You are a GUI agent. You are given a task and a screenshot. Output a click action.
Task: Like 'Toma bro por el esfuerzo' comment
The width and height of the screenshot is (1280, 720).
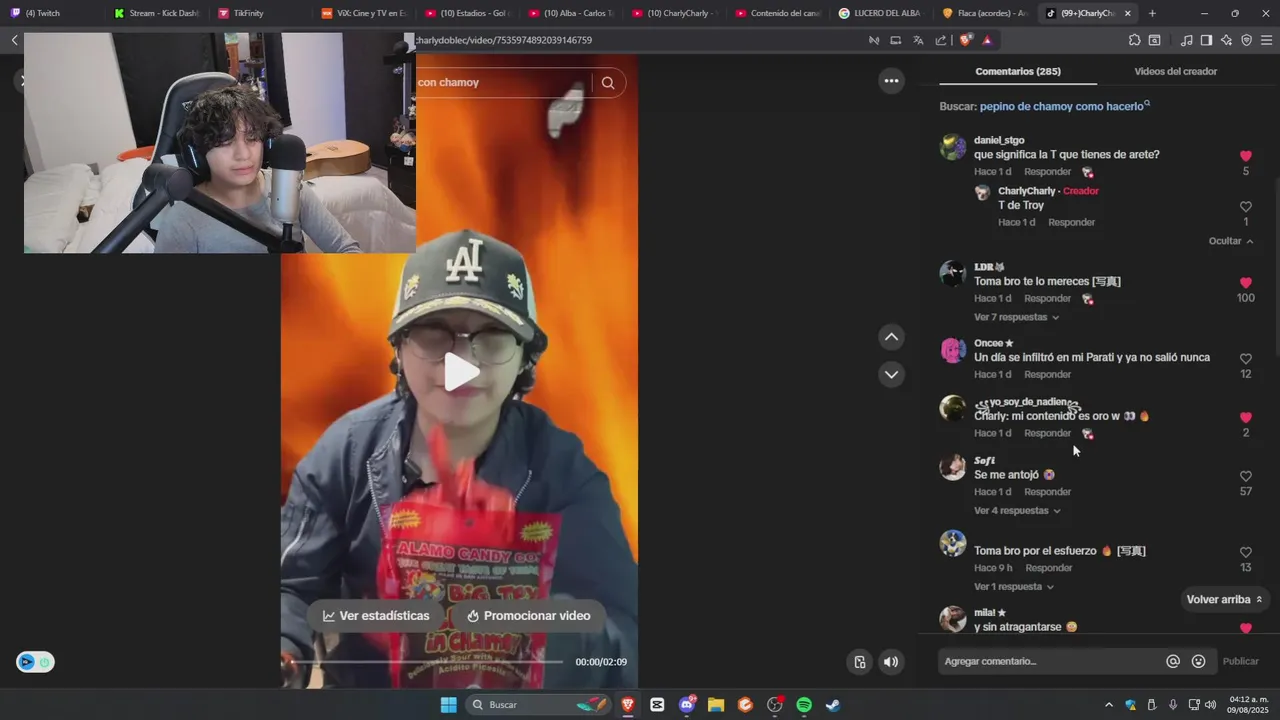pyautogui.click(x=1245, y=552)
